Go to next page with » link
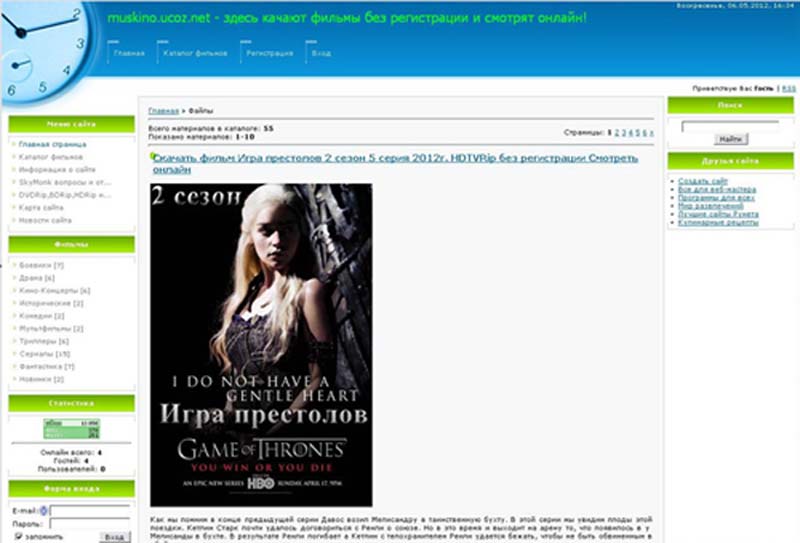The image size is (800, 543). pos(651,133)
